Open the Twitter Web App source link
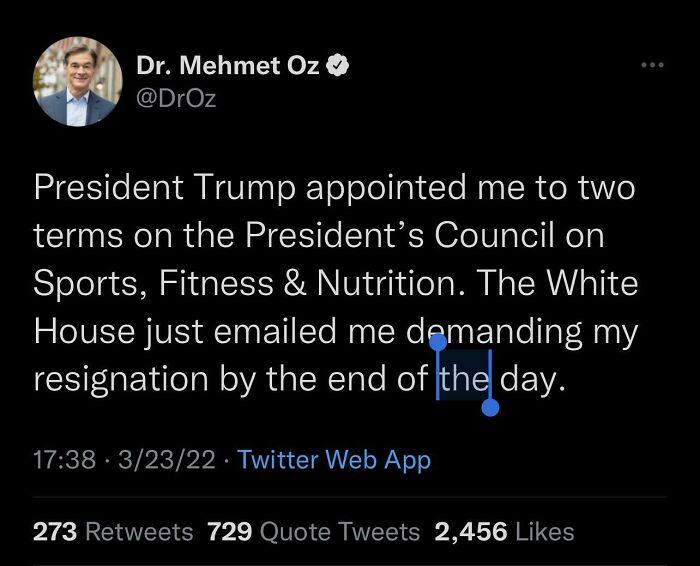 [334, 460]
